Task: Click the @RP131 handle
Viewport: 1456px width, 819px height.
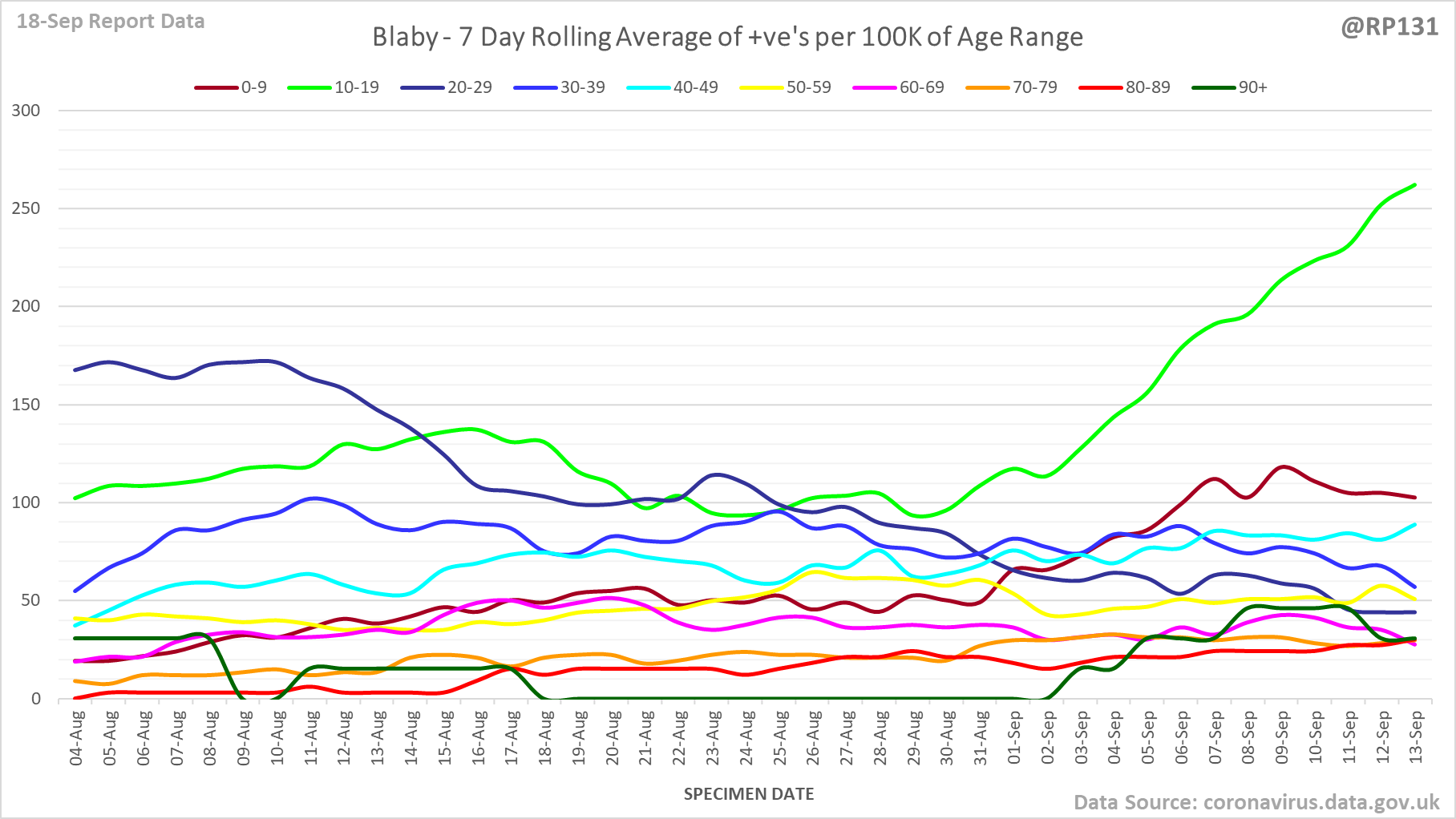Action: [1389, 26]
